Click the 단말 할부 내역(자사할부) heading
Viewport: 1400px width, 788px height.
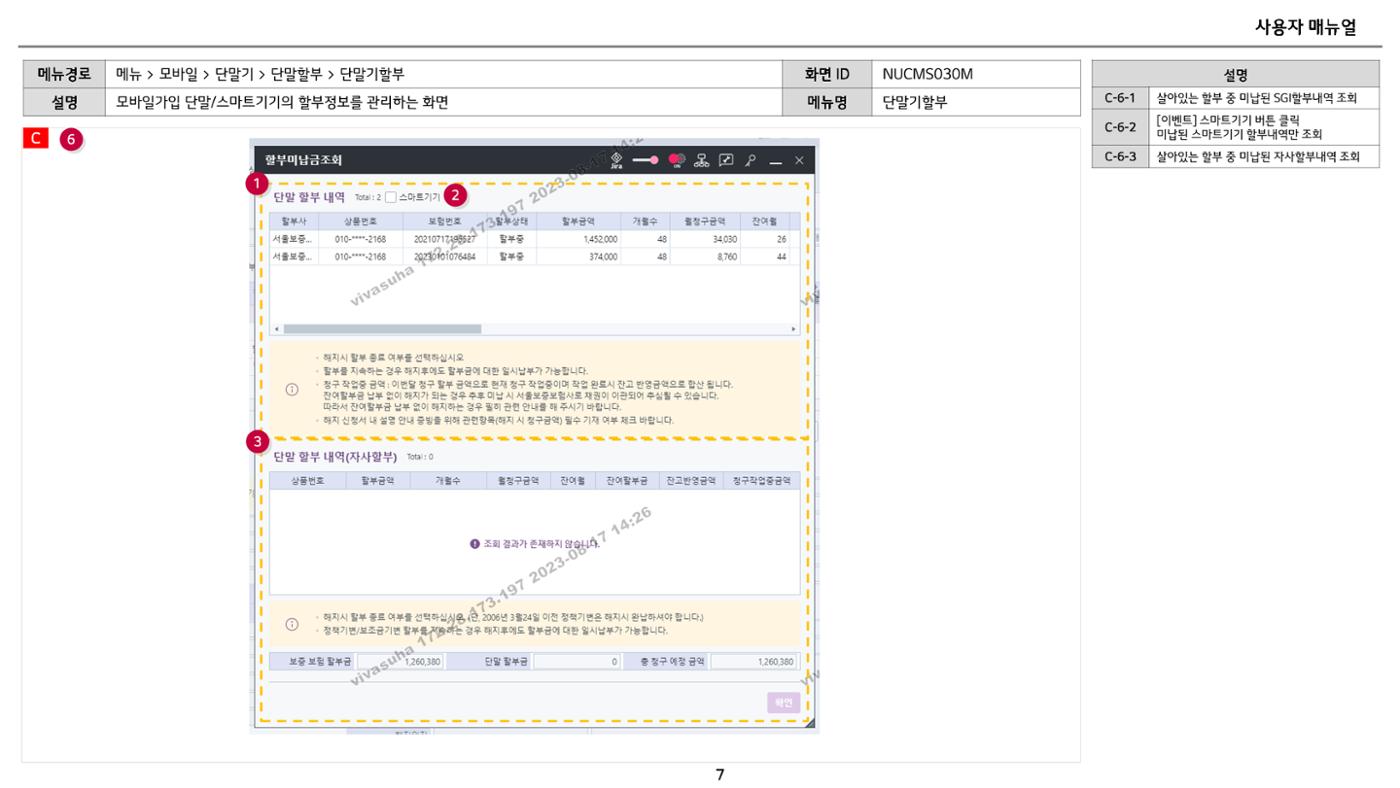tap(335, 457)
